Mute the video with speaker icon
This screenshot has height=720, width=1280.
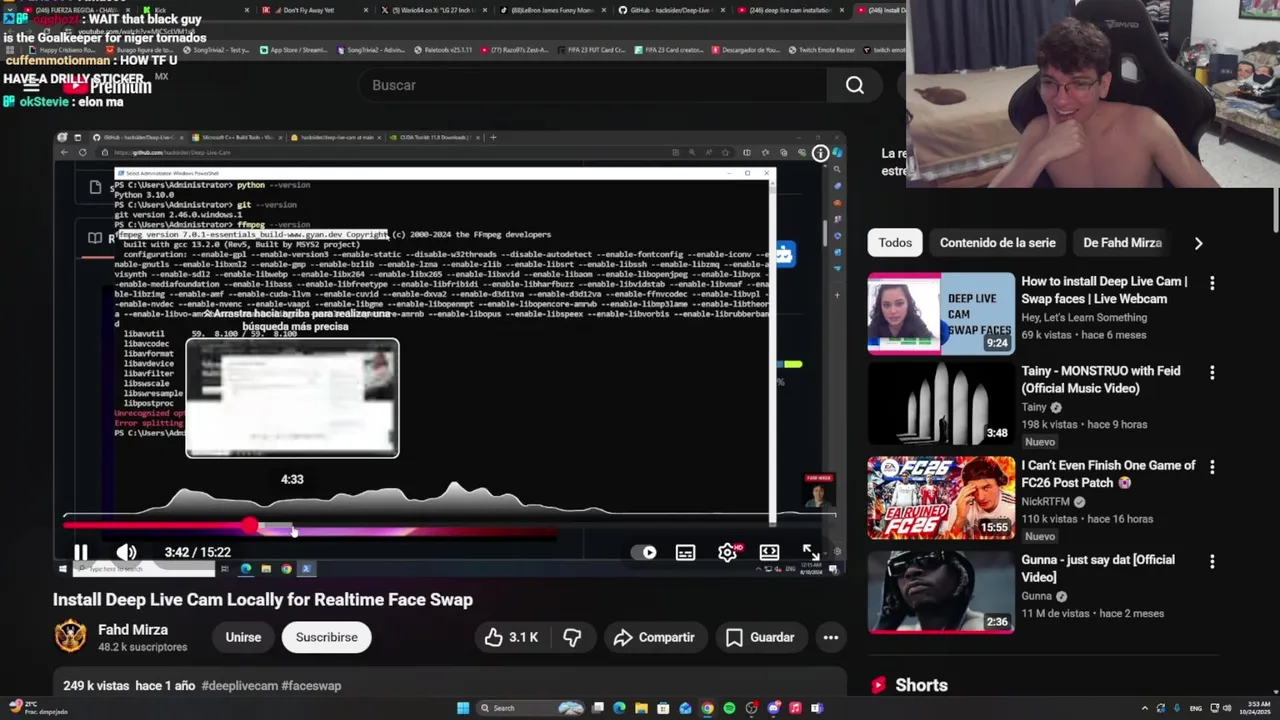[x=126, y=552]
